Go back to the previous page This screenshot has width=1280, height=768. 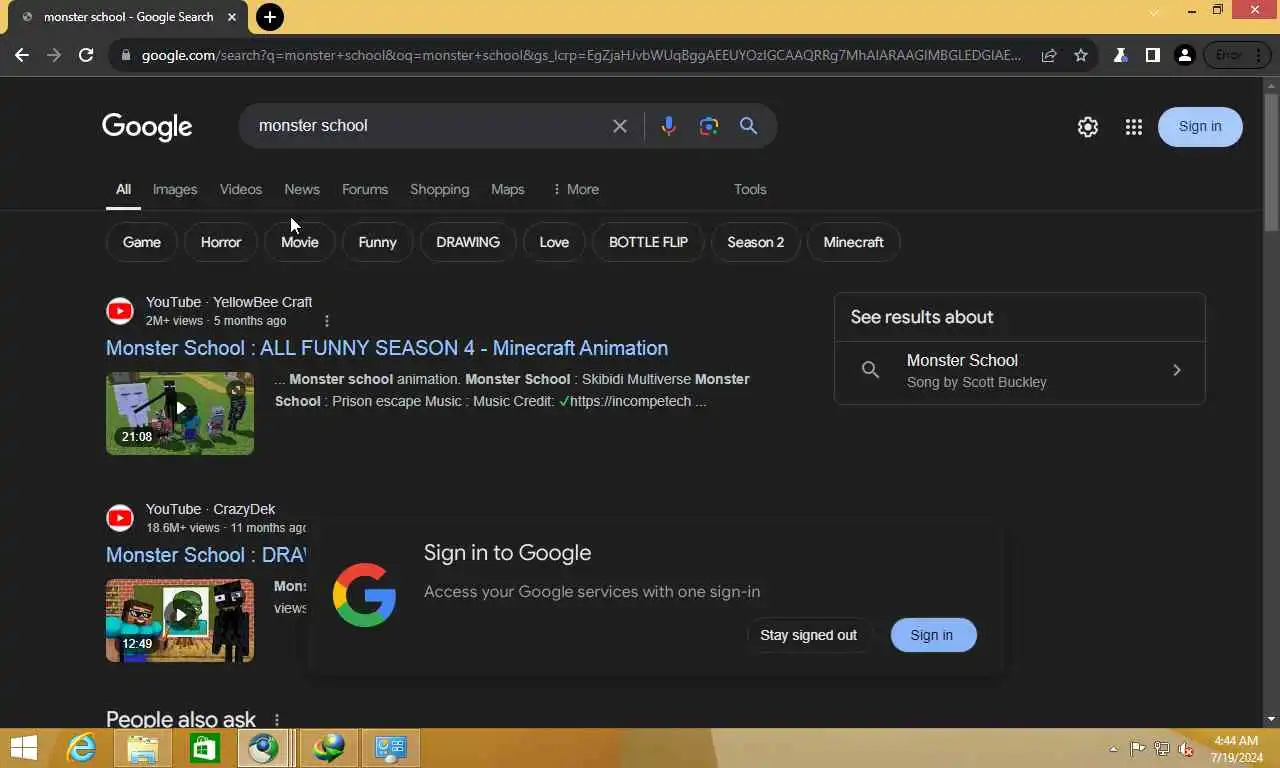22,55
